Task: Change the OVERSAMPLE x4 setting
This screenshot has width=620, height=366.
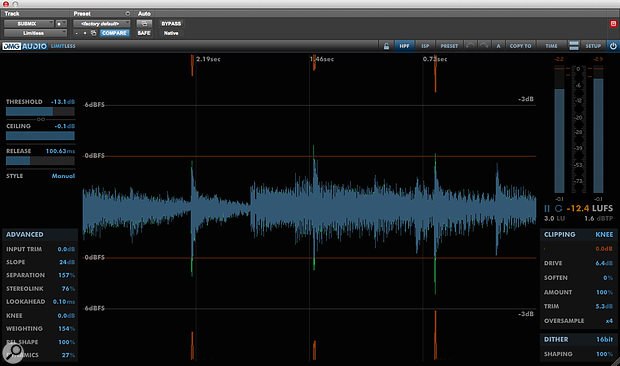Action: click(x=609, y=321)
